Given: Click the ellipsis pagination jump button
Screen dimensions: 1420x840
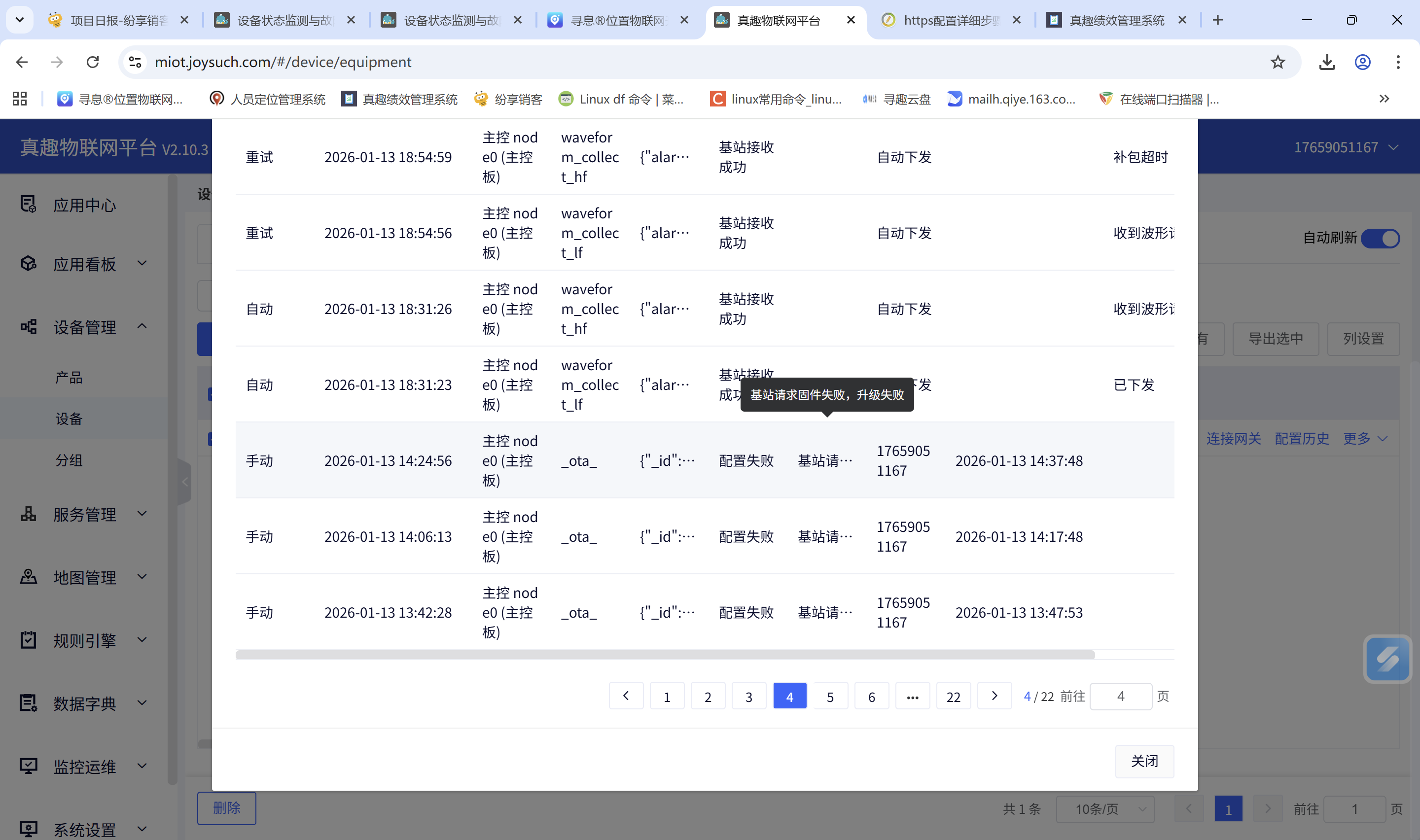Looking at the screenshot, I should point(912,696).
